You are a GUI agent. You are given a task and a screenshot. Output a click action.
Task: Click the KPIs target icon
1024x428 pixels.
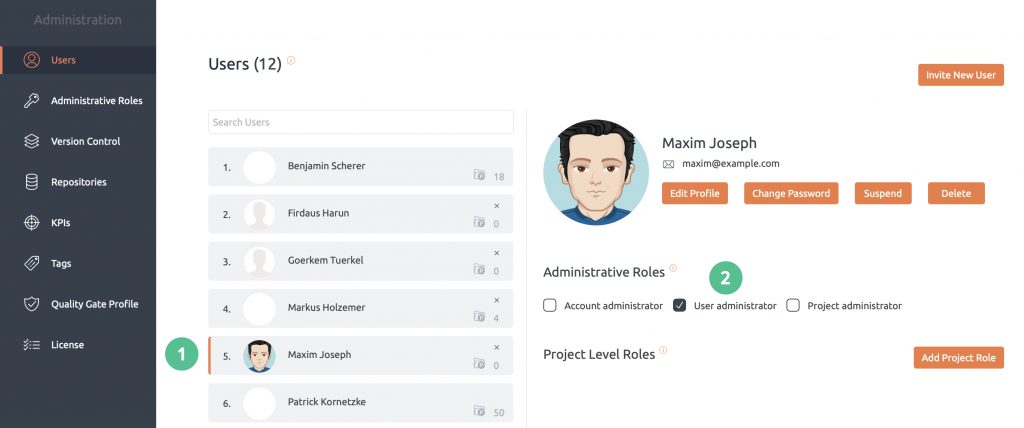tap(31, 223)
